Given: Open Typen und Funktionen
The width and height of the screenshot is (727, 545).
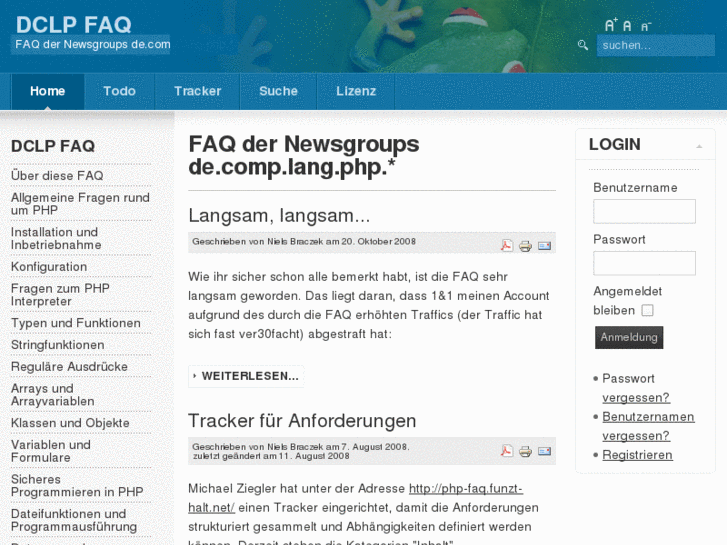Looking at the screenshot, I should [x=76, y=323].
